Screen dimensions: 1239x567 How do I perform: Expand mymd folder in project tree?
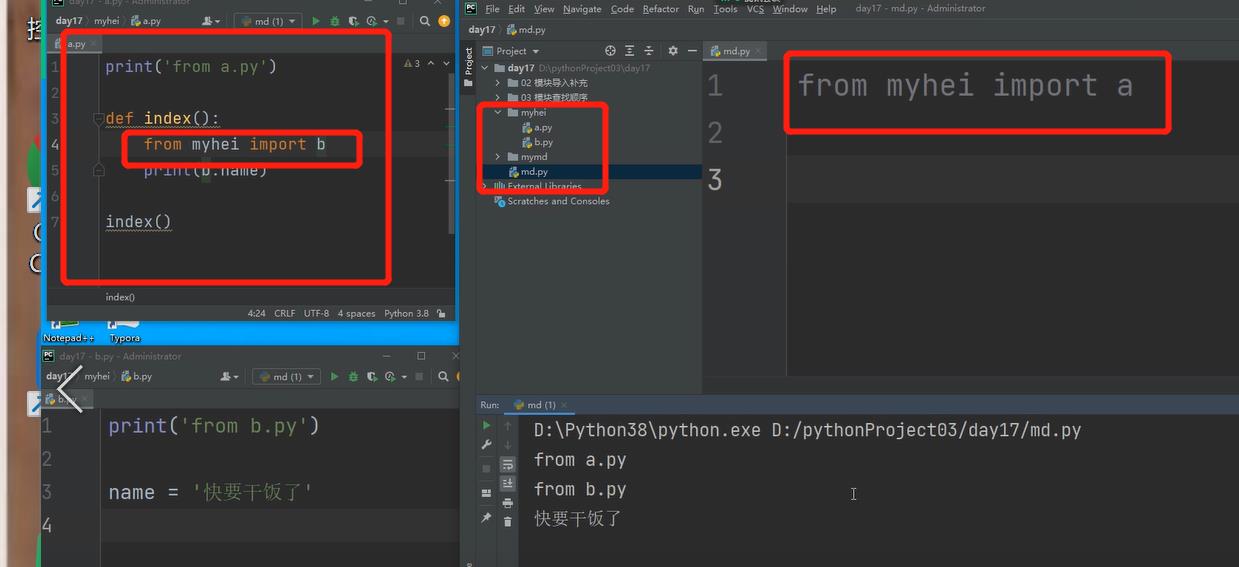click(x=499, y=157)
